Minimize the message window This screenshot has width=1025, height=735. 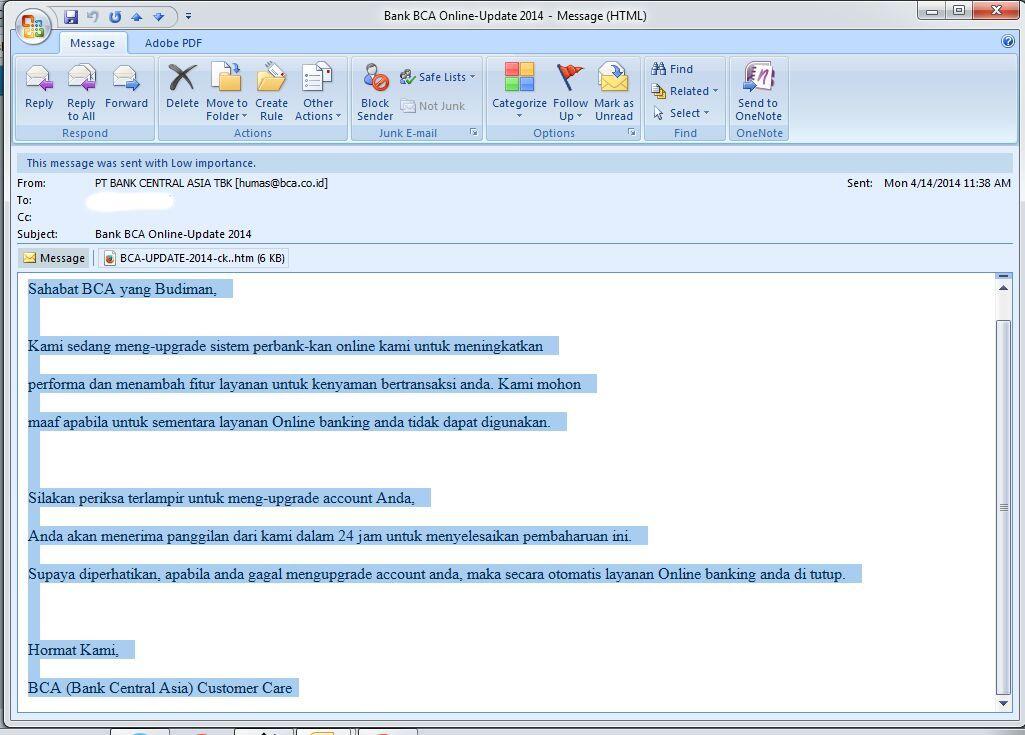(933, 10)
